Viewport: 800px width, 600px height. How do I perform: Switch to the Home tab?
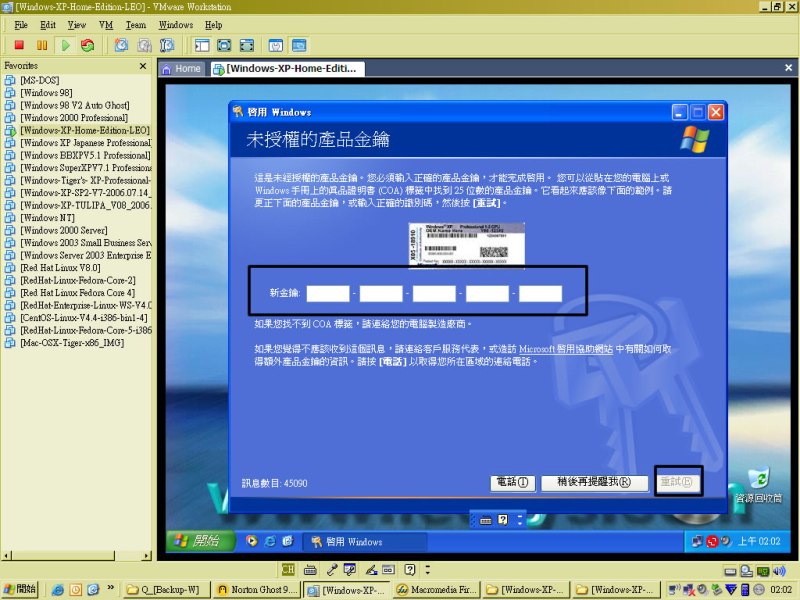tap(182, 69)
